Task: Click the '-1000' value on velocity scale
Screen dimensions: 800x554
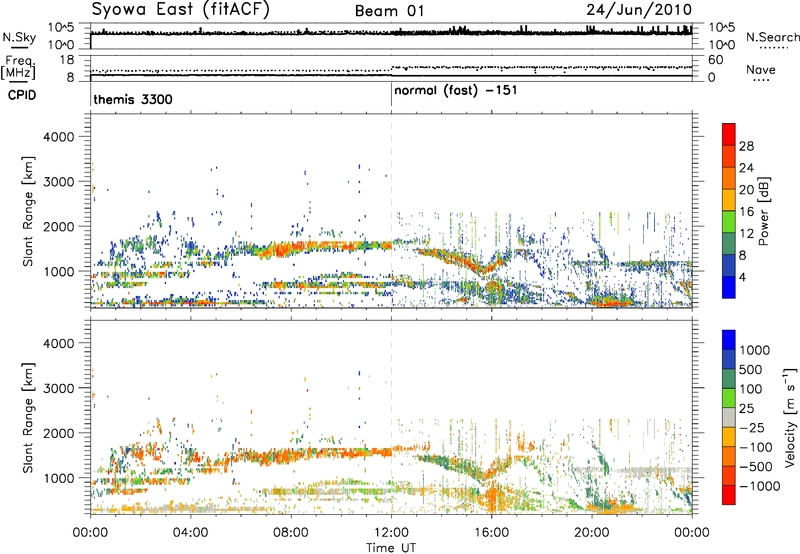Action: point(760,486)
